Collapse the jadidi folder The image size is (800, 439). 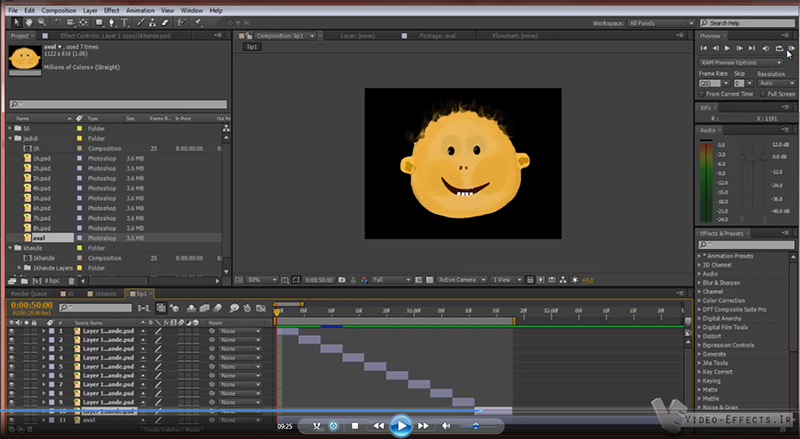(10, 138)
